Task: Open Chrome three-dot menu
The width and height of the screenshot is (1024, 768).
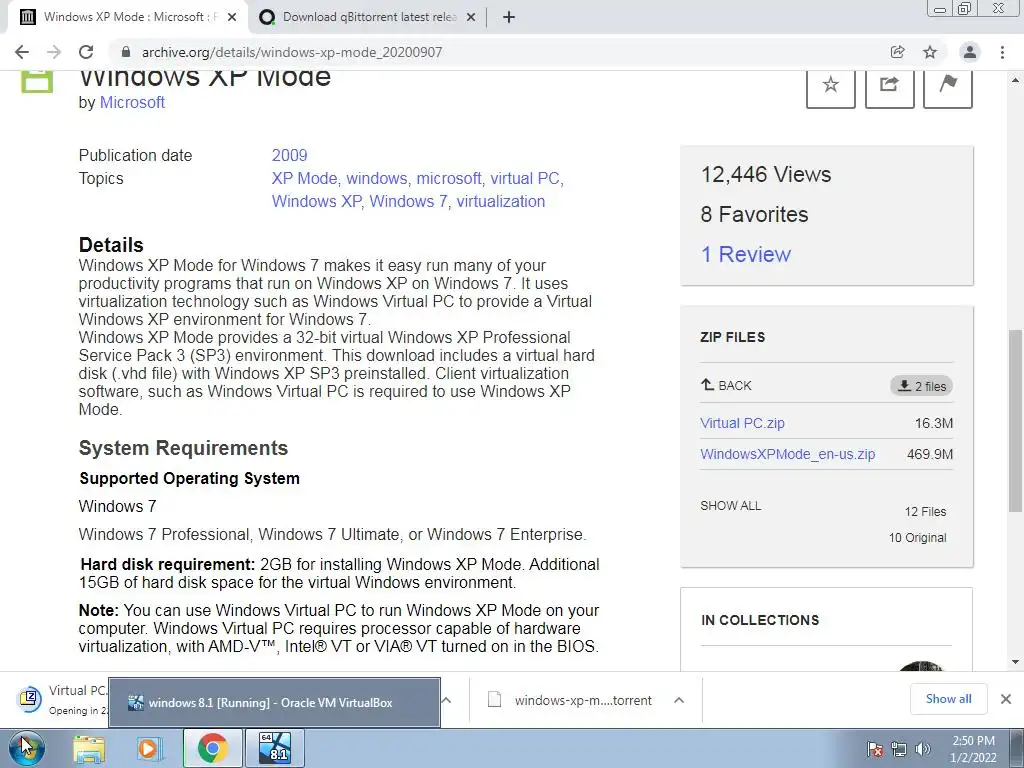Action: coord(1002,52)
